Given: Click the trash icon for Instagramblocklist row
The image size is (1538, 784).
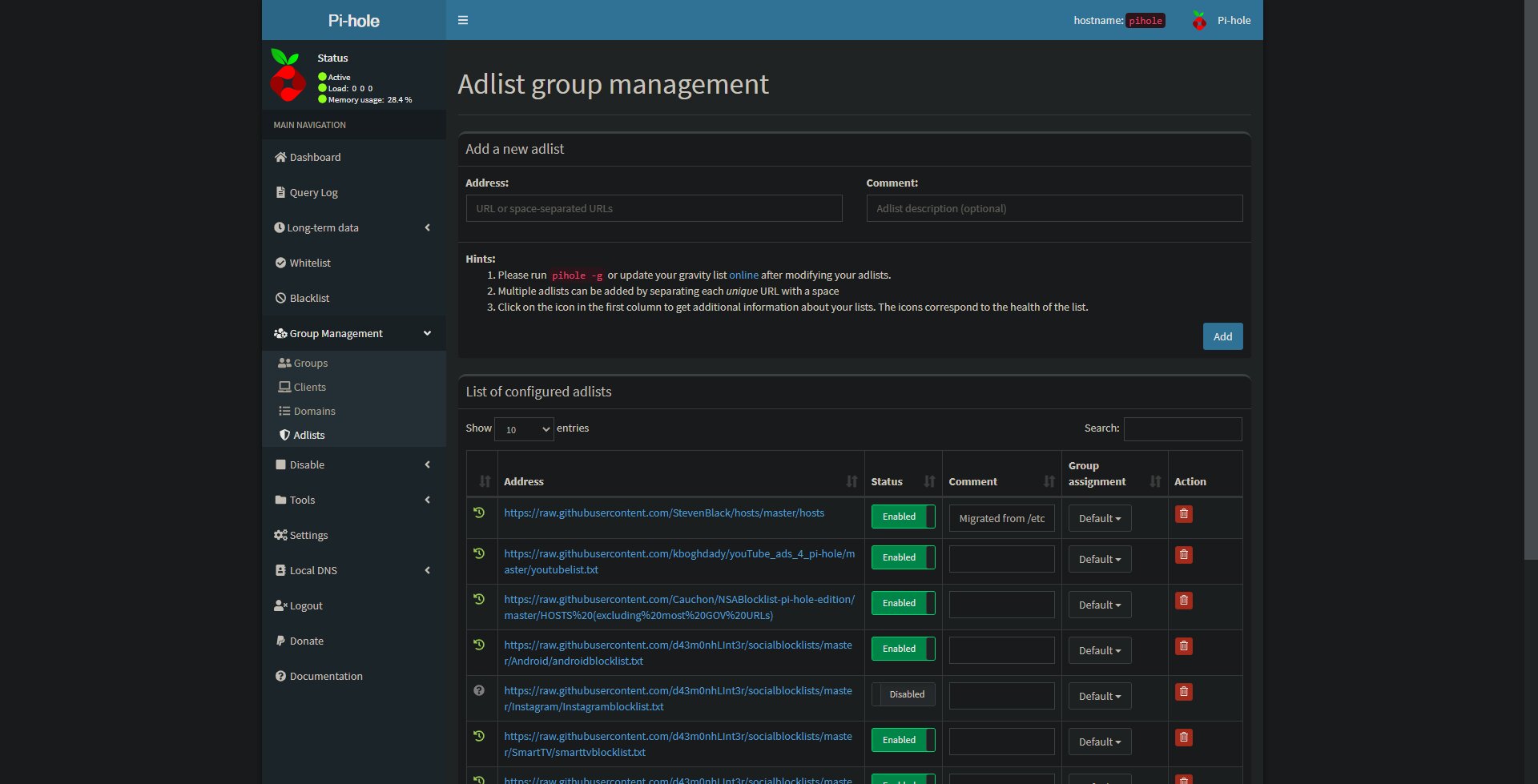Looking at the screenshot, I should [x=1184, y=692].
